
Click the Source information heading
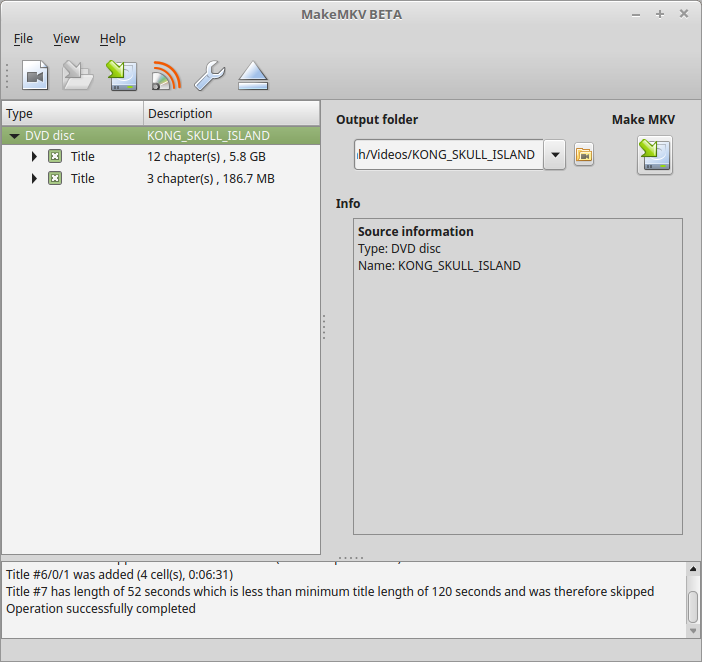tap(415, 231)
